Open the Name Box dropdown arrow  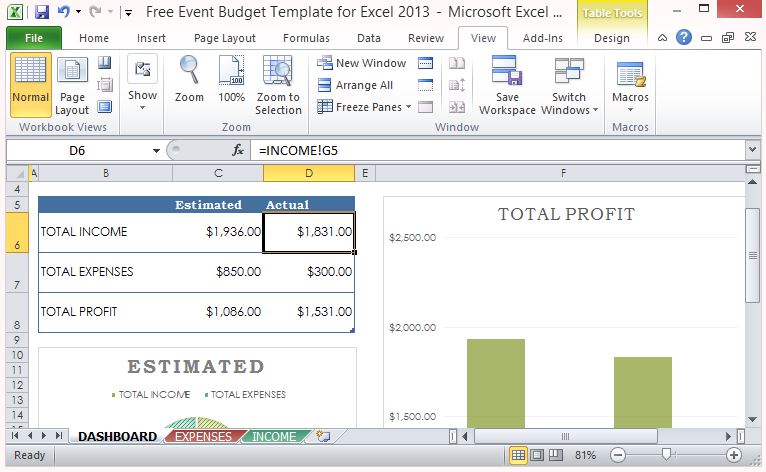pos(156,150)
